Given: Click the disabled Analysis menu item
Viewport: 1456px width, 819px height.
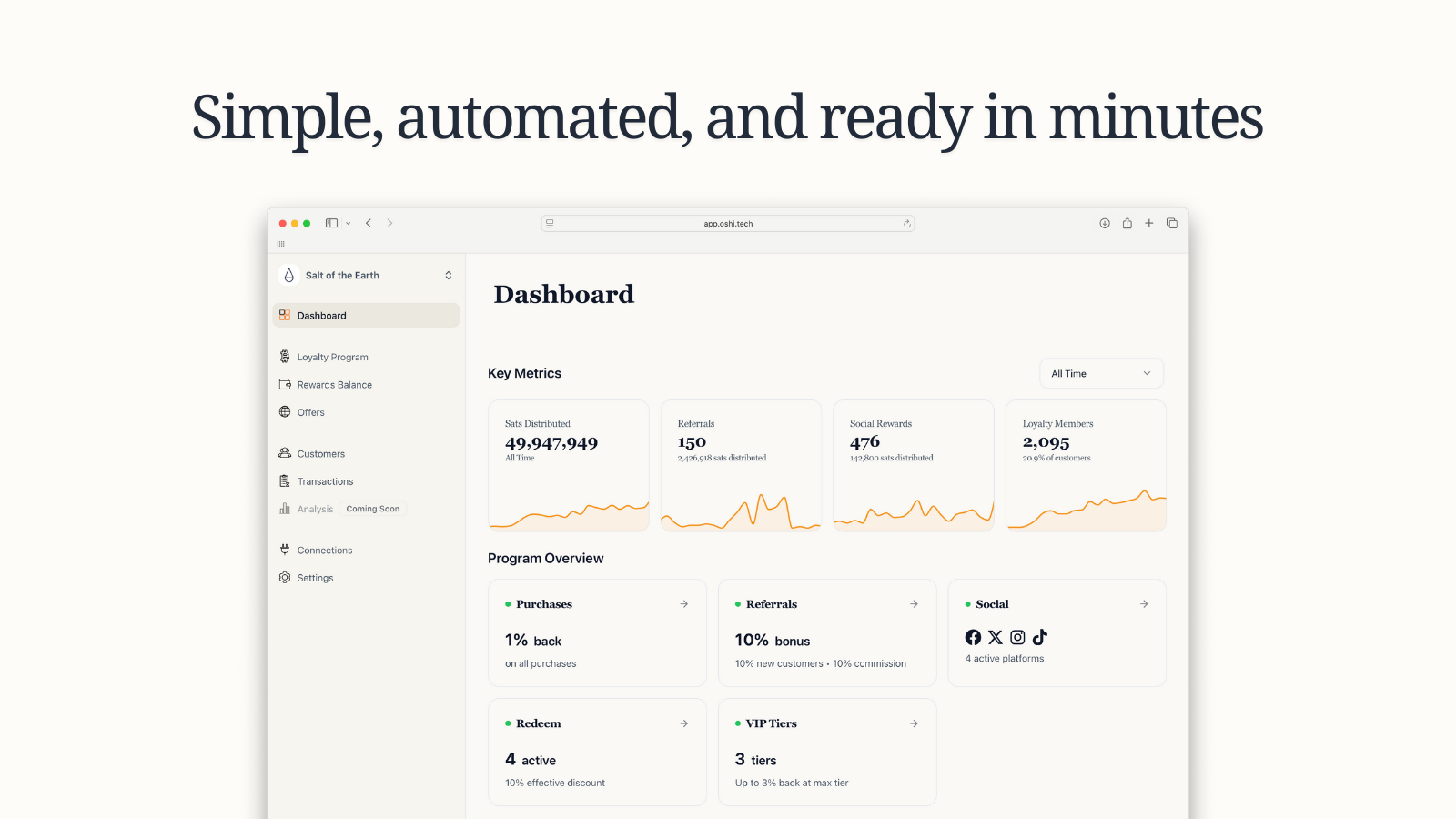Looking at the screenshot, I should click(317, 509).
